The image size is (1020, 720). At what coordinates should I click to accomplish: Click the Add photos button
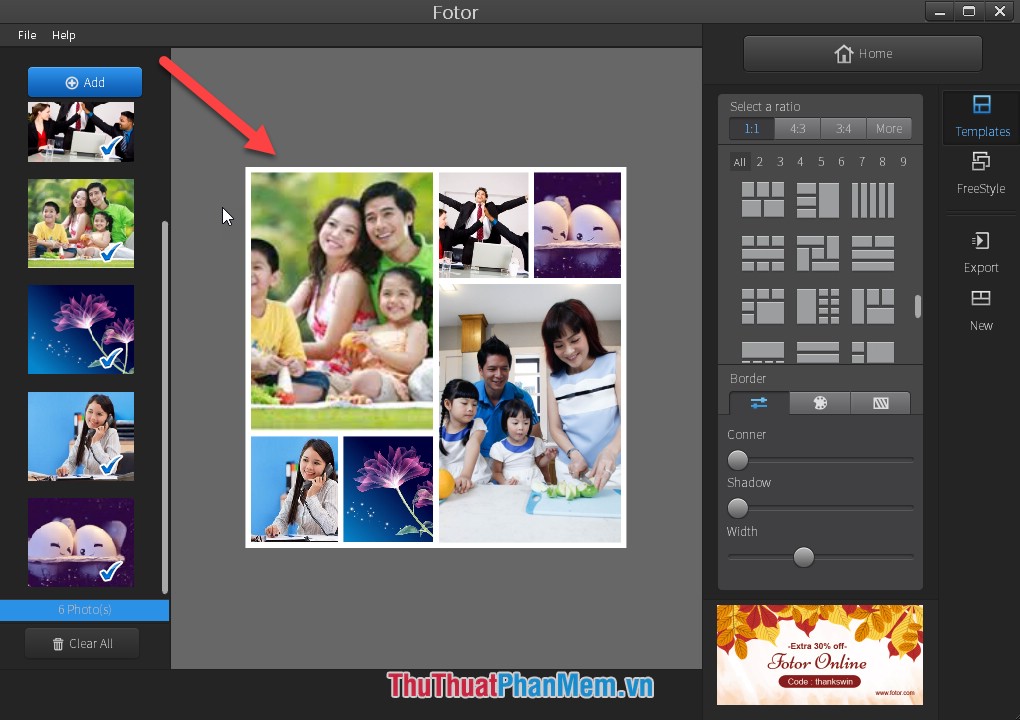tap(84, 81)
